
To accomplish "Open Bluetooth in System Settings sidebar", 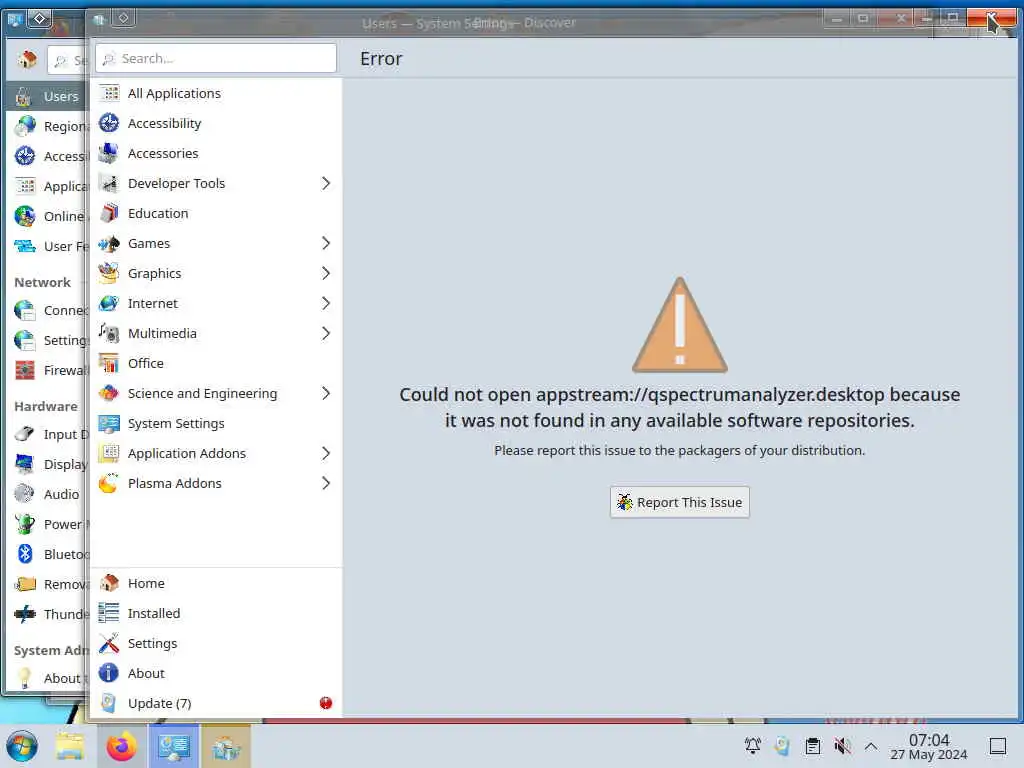I will click(x=47, y=554).
